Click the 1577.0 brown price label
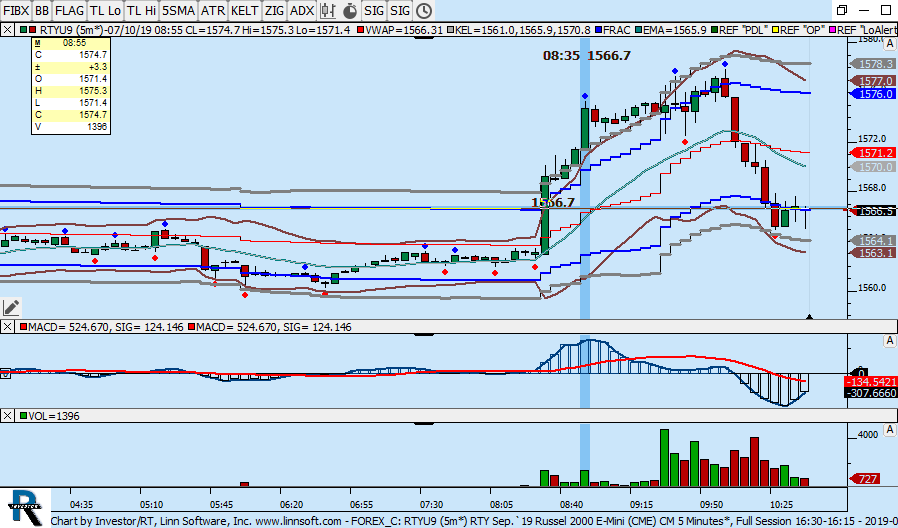 pyautogui.click(x=873, y=81)
